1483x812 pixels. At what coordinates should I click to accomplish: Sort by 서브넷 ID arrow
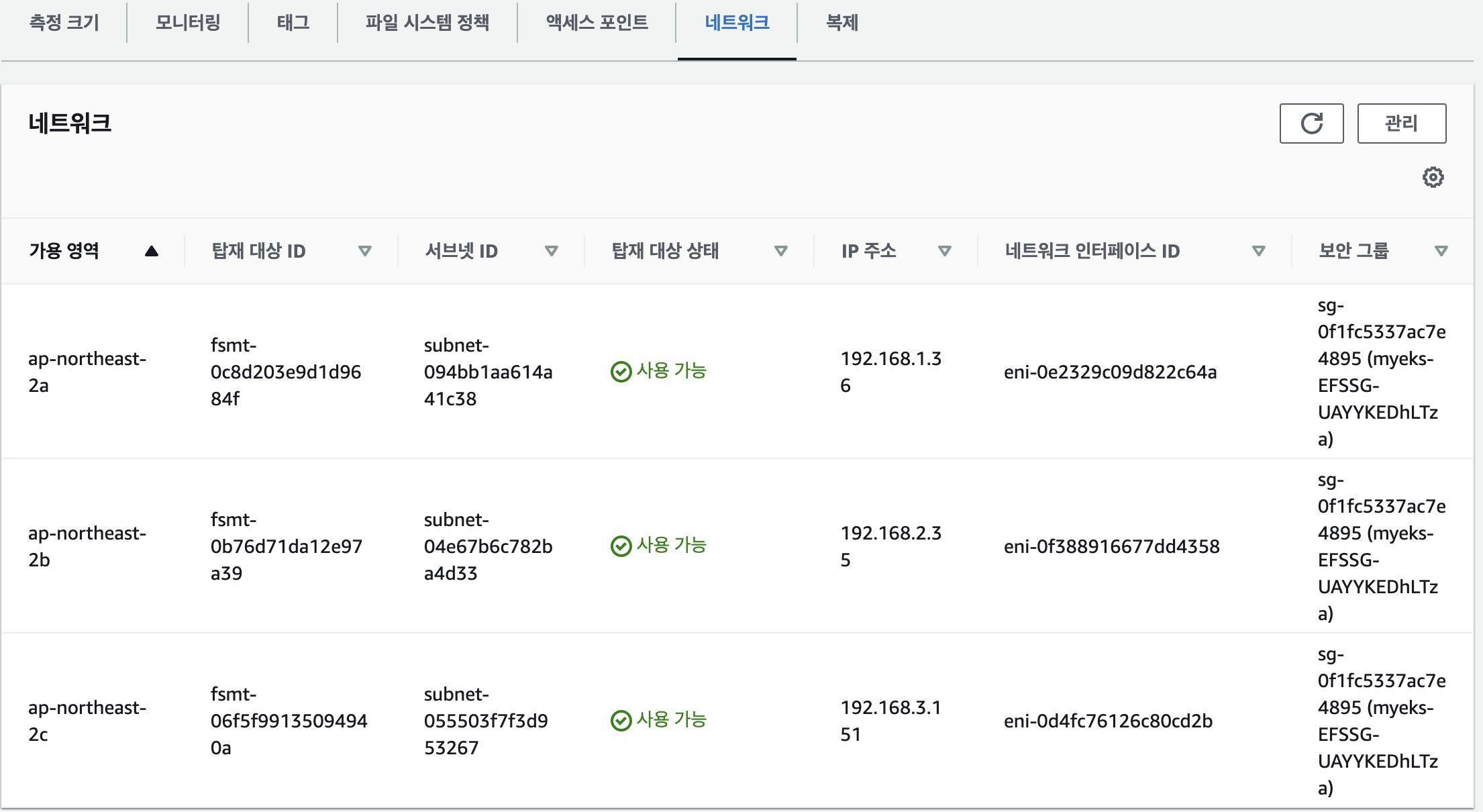(551, 251)
